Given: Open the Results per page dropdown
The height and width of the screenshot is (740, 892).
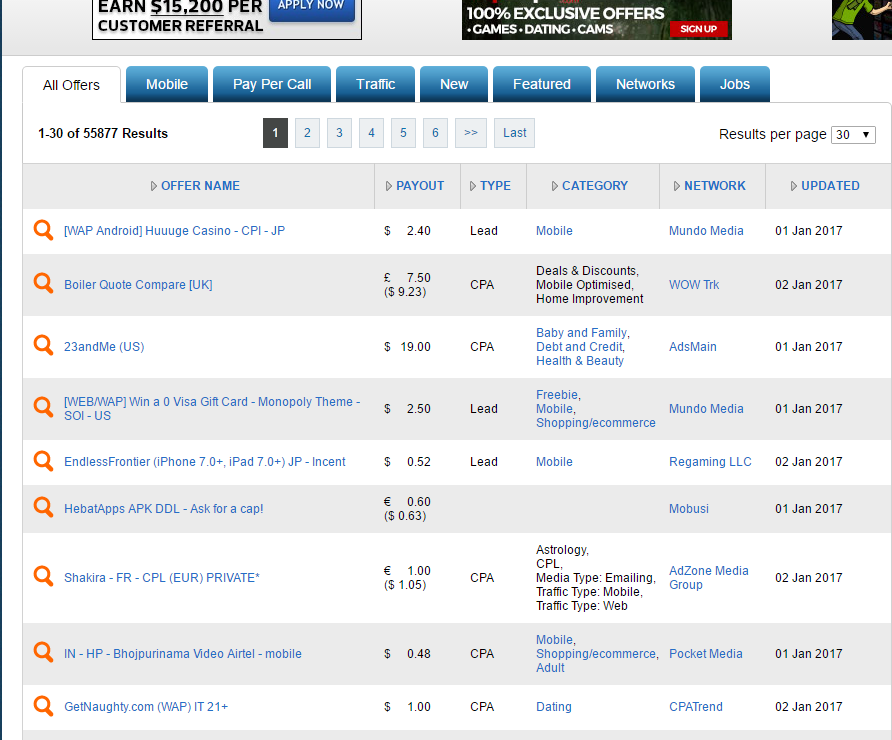Looking at the screenshot, I should click(x=853, y=134).
